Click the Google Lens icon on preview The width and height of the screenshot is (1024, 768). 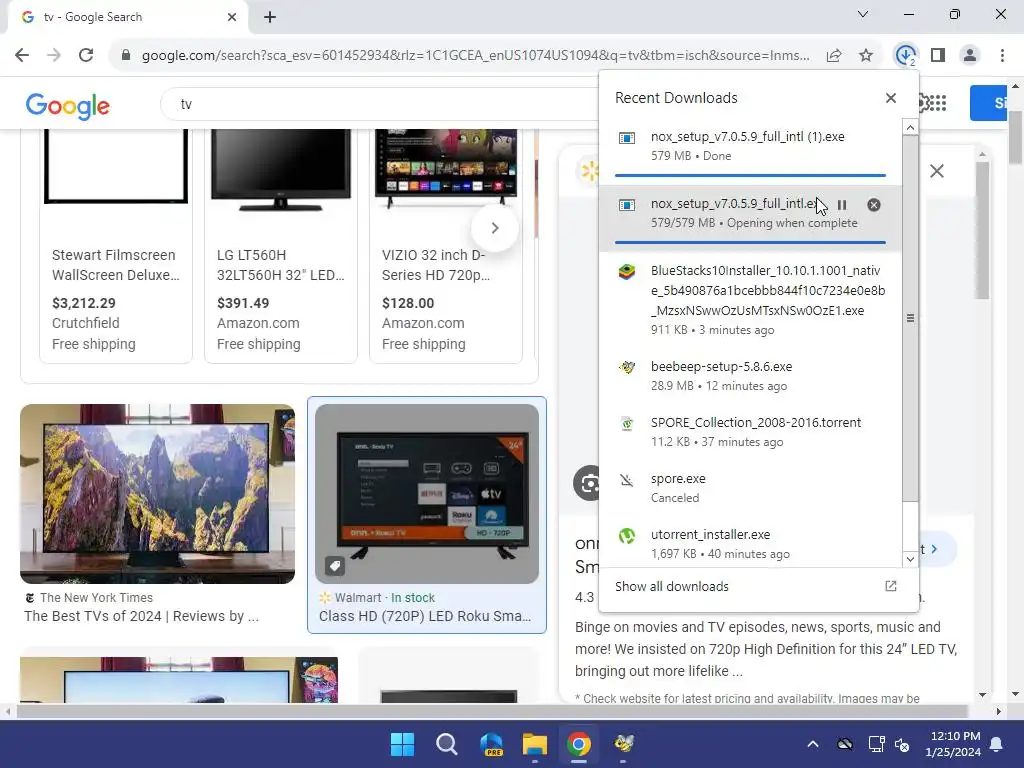pyautogui.click(x=588, y=483)
